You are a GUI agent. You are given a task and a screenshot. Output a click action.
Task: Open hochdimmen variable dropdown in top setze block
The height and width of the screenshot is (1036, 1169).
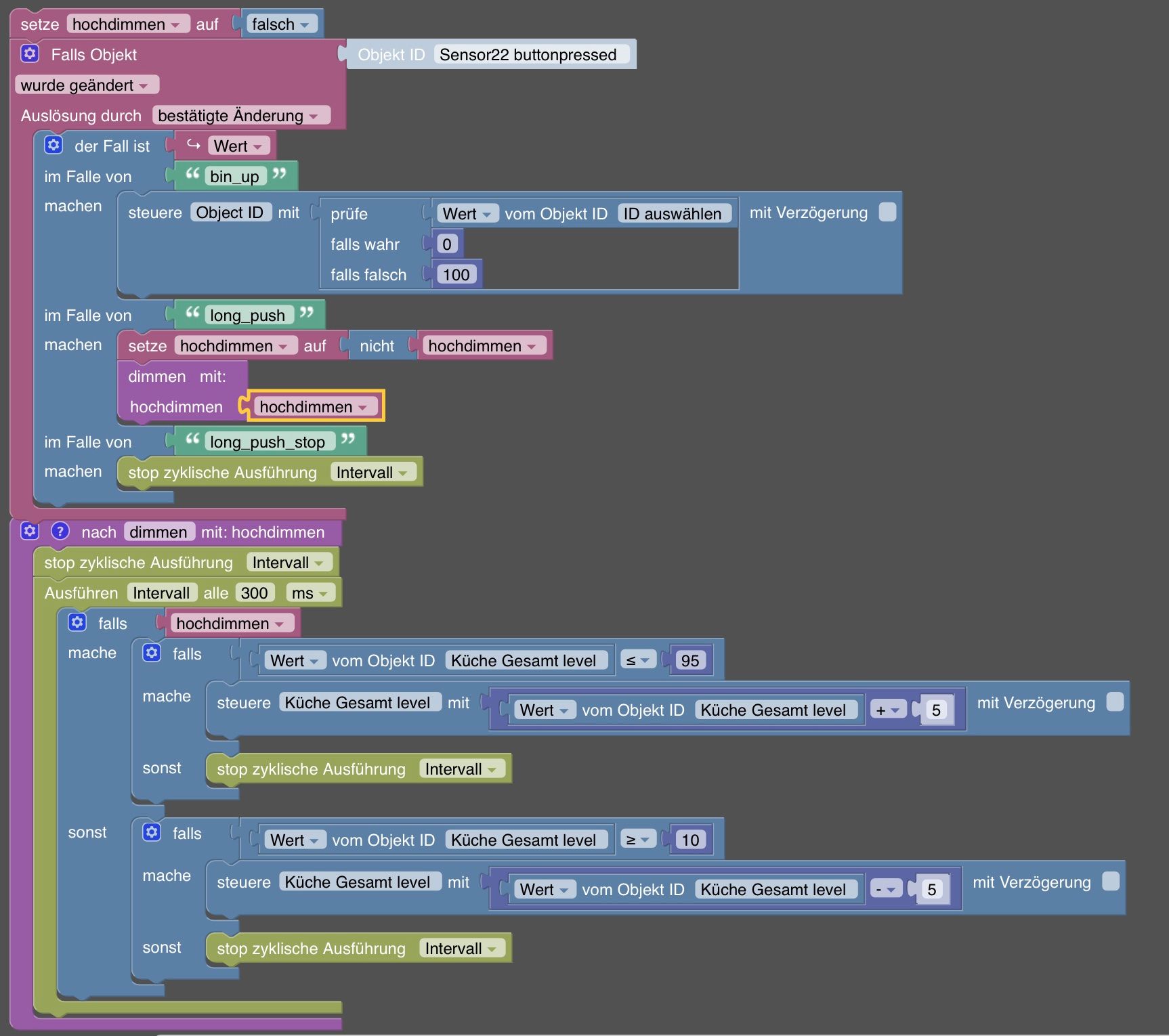127,24
